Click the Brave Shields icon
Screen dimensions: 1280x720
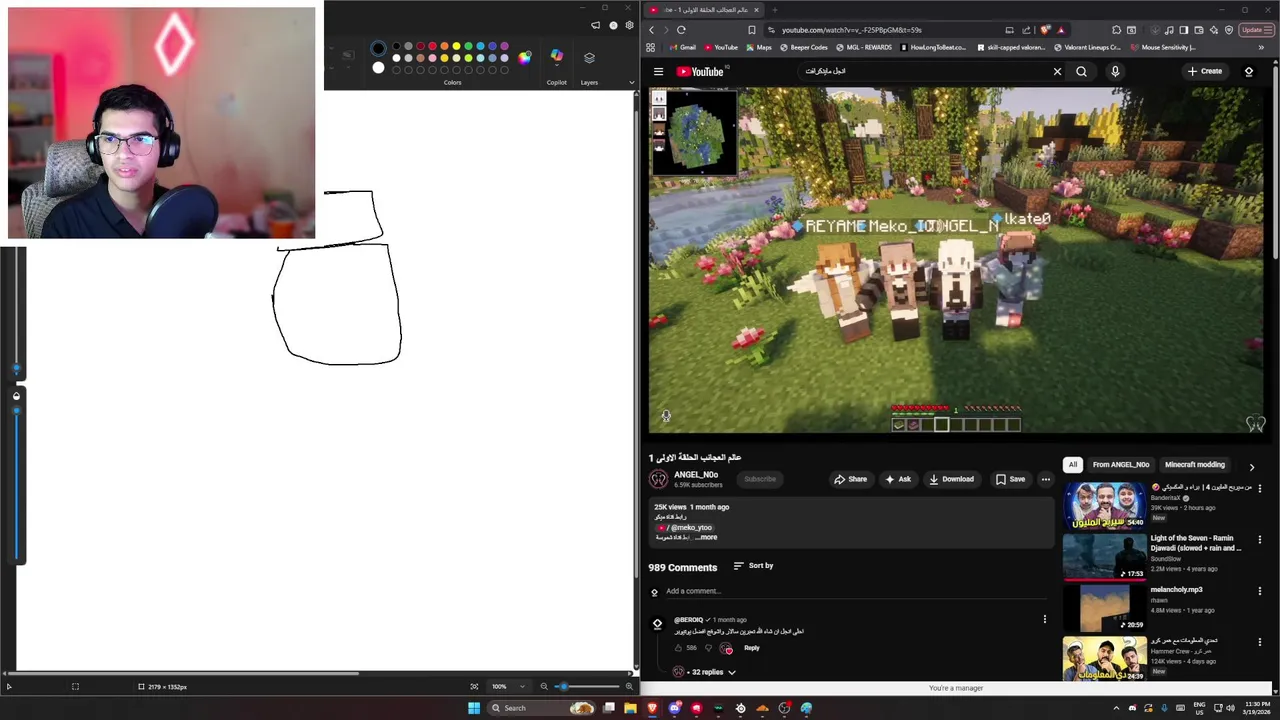pyautogui.click(x=1045, y=30)
